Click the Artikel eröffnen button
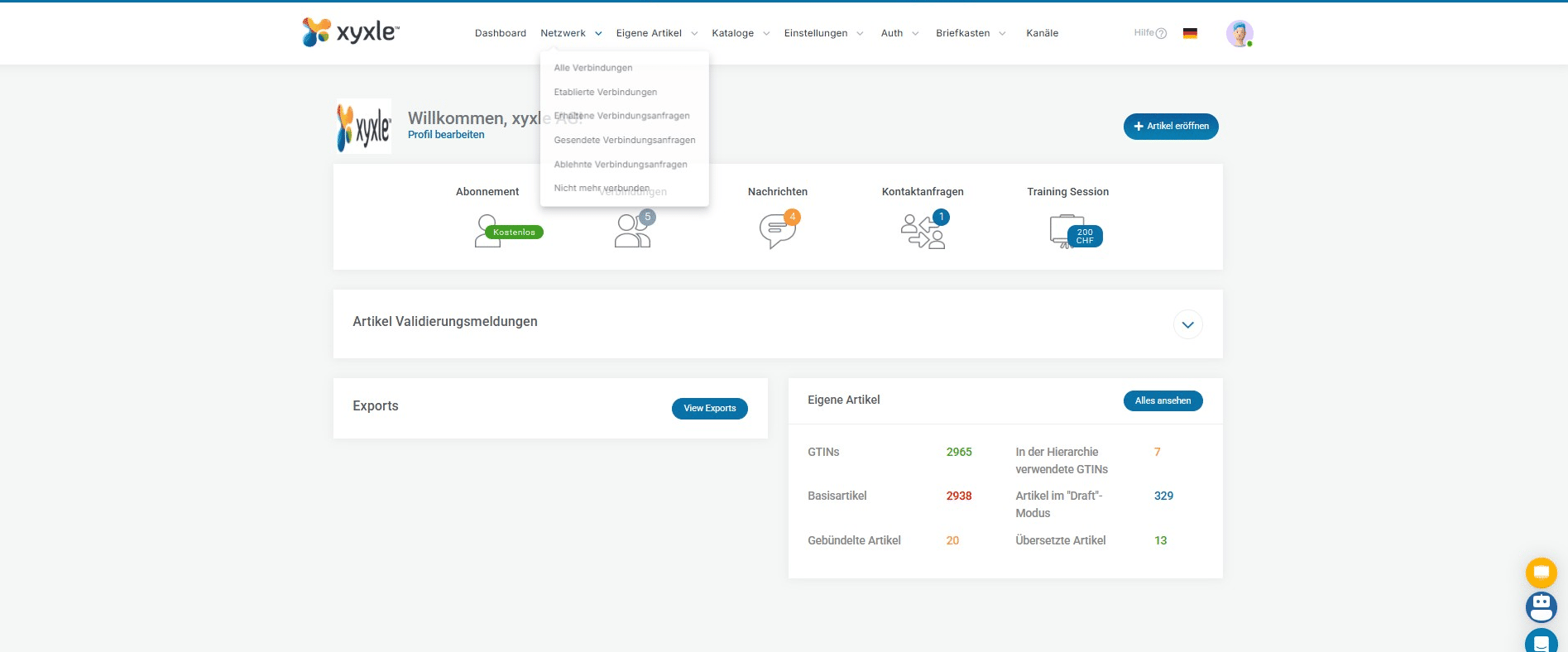The height and width of the screenshot is (652, 1568). tap(1170, 127)
